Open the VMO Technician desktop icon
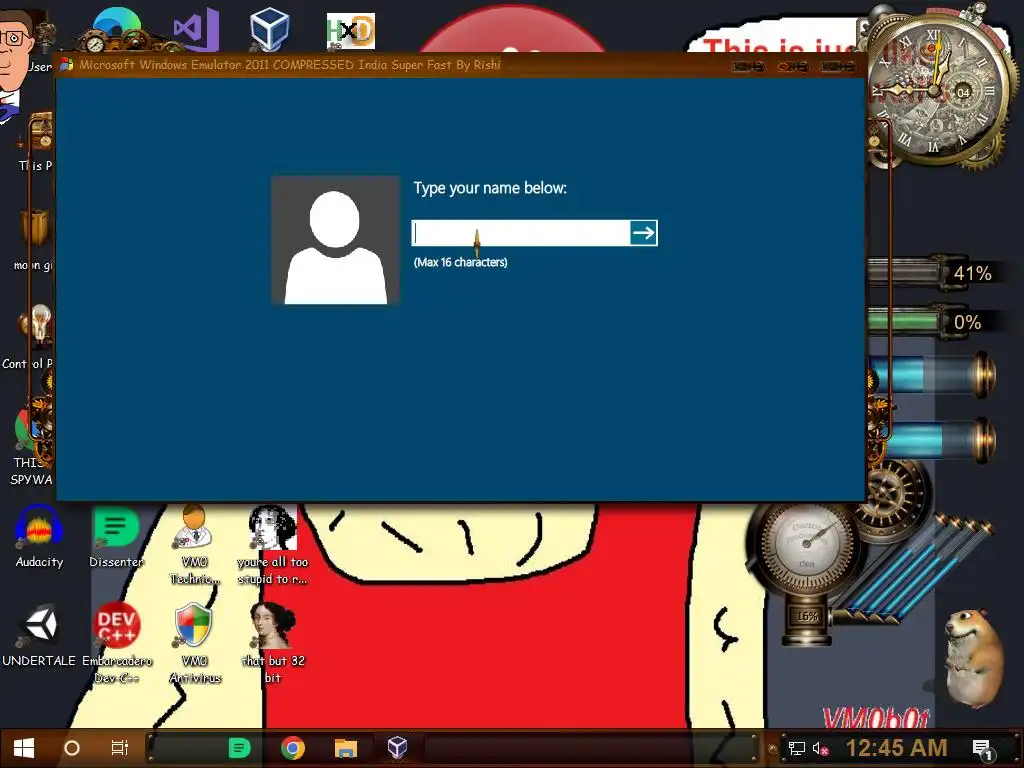The height and width of the screenshot is (768, 1024). coord(195,545)
